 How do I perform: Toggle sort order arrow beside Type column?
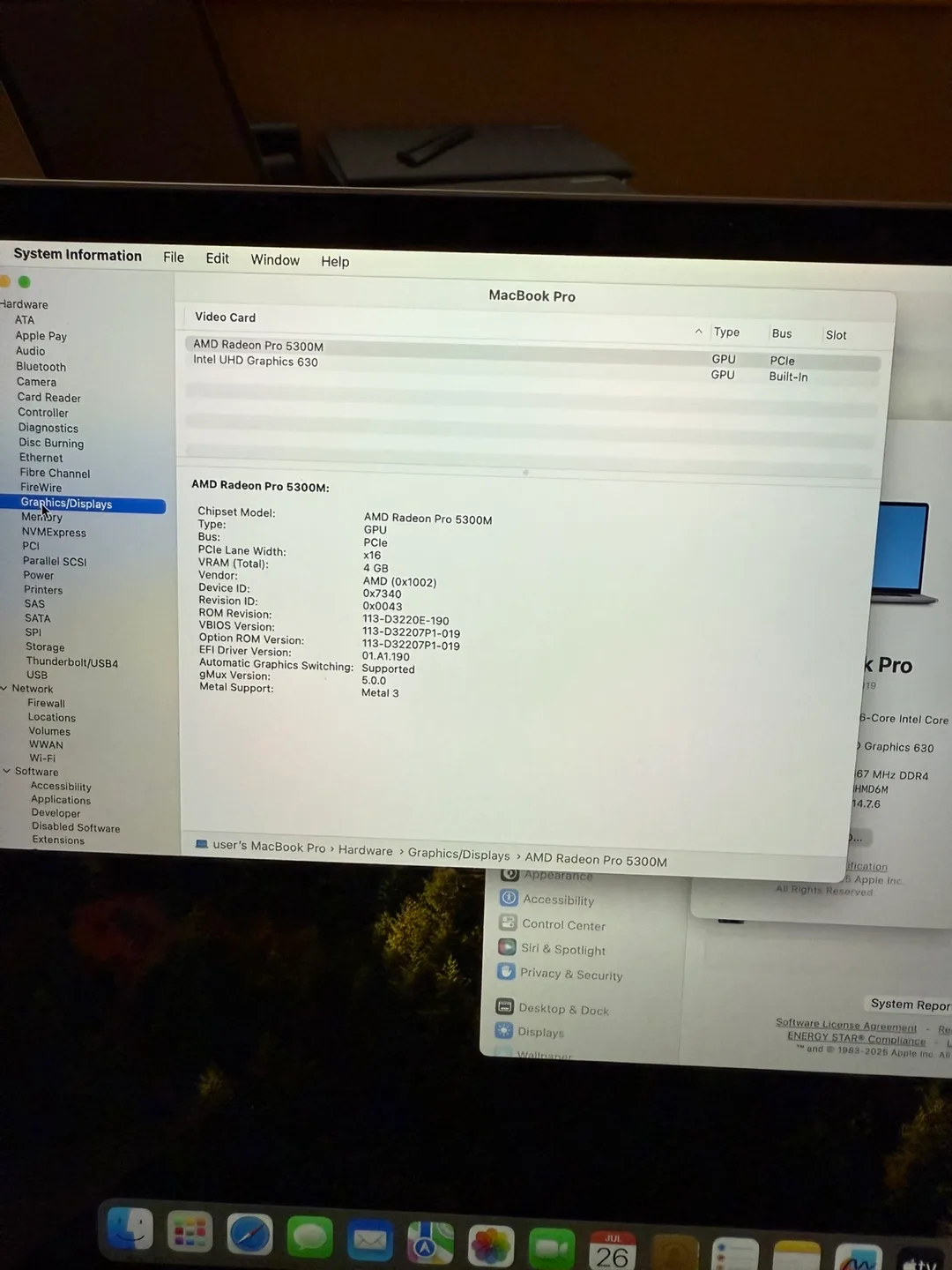click(x=698, y=332)
